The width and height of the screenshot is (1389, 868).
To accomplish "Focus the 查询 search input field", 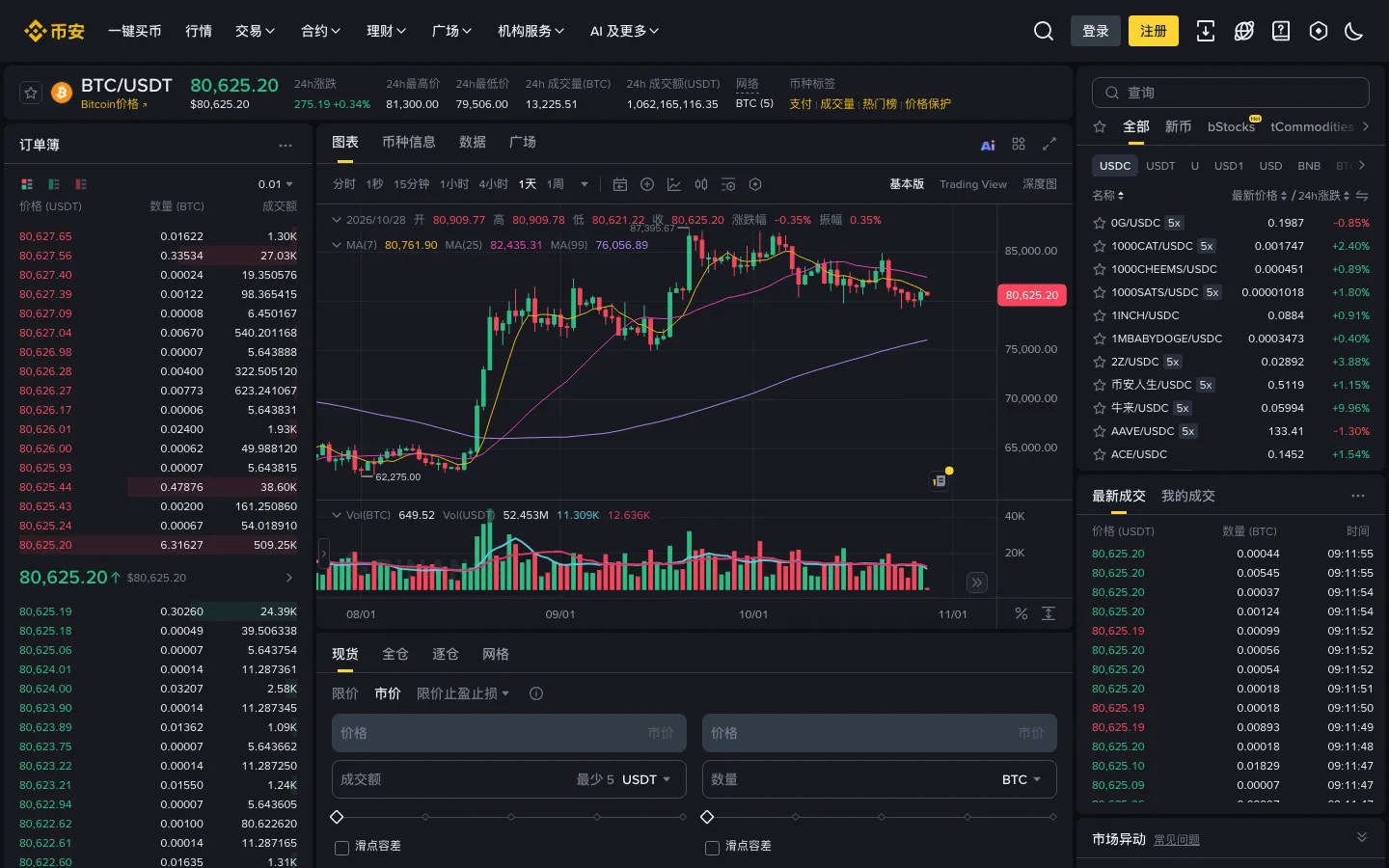I will point(1231,93).
